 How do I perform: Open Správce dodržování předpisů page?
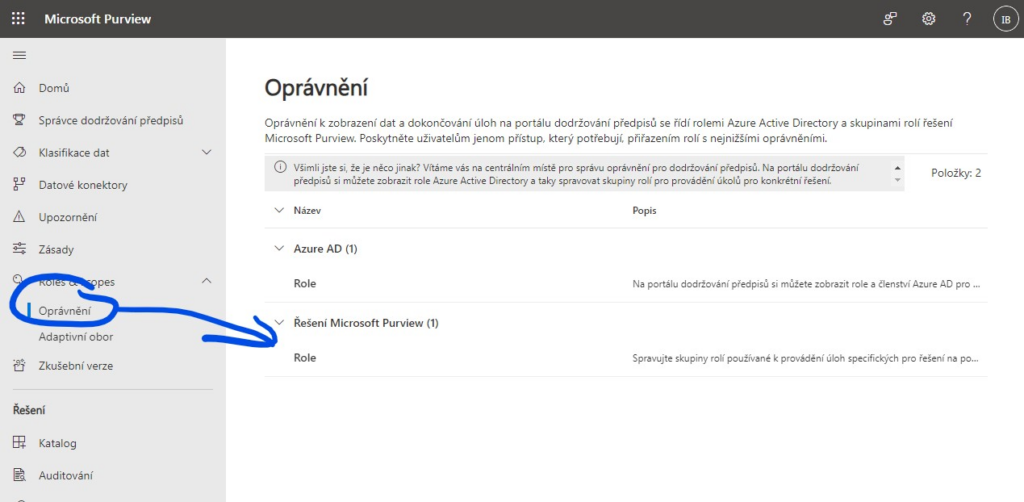pyautogui.click(x=111, y=120)
